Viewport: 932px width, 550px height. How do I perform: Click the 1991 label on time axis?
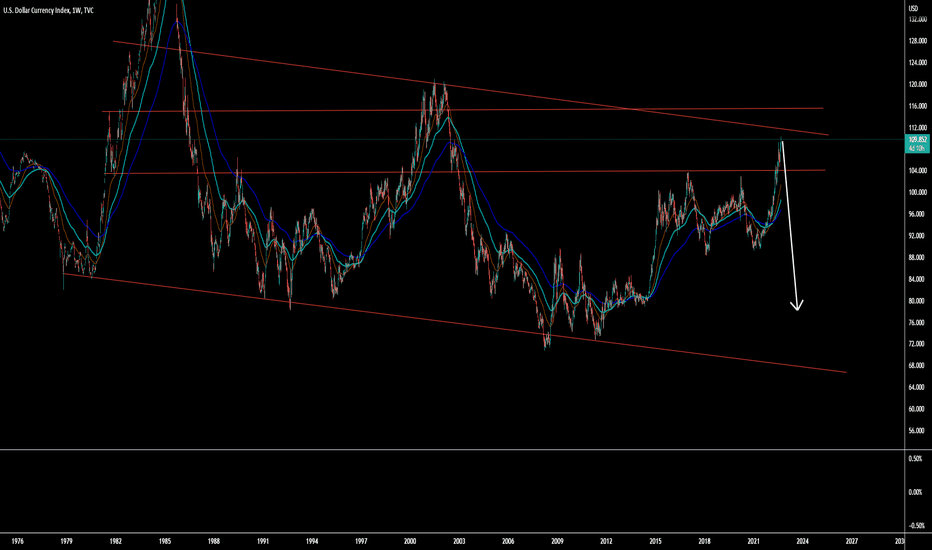263,541
